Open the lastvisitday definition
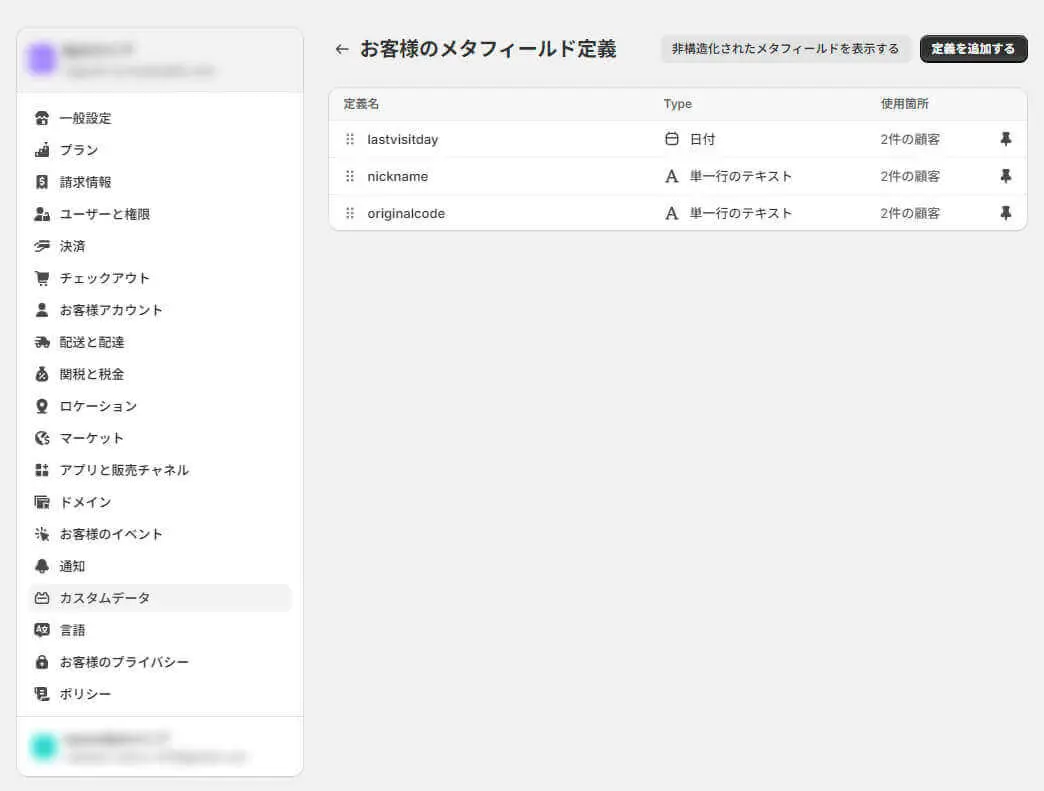Image resolution: width=1044 pixels, height=791 pixels. (x=402, y=139)
